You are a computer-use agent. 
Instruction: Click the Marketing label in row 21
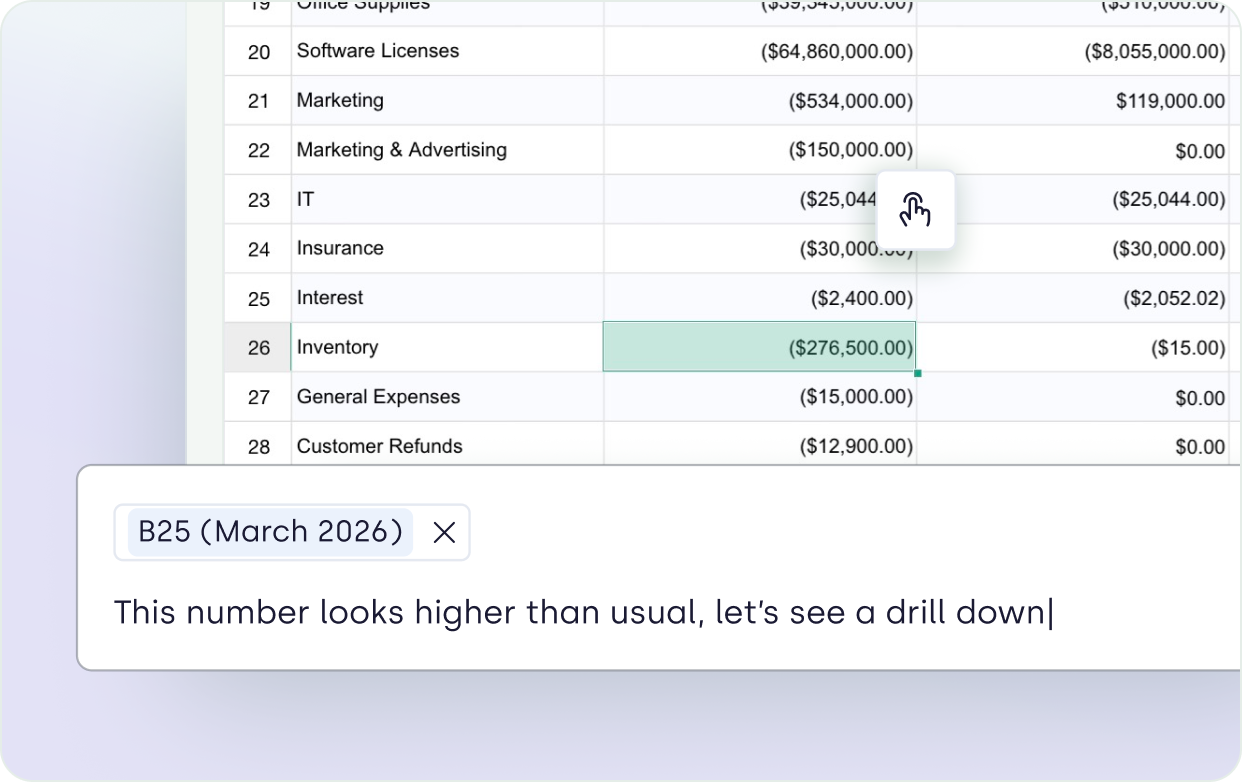(340, 100)
